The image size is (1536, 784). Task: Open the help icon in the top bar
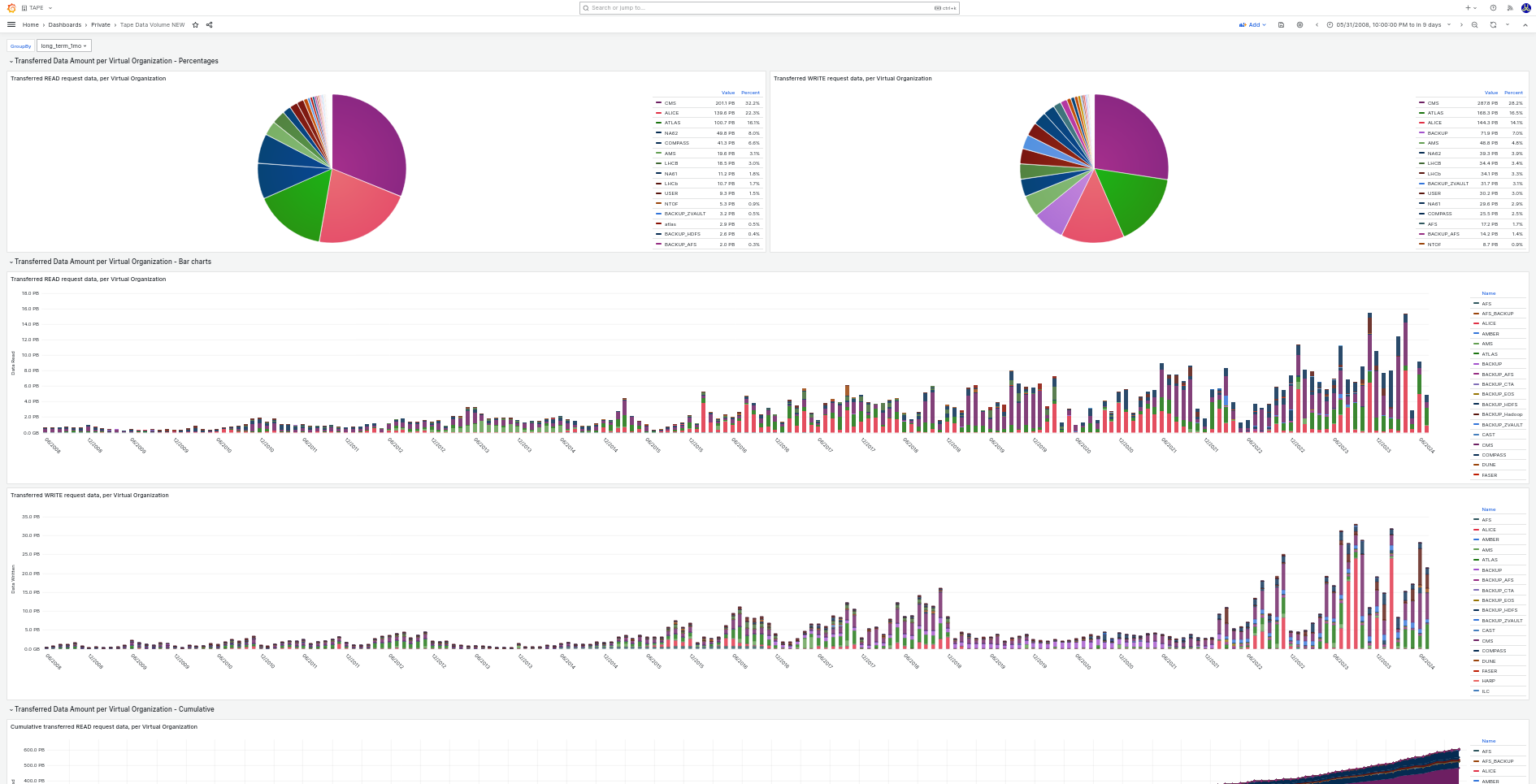[1492, 7]
